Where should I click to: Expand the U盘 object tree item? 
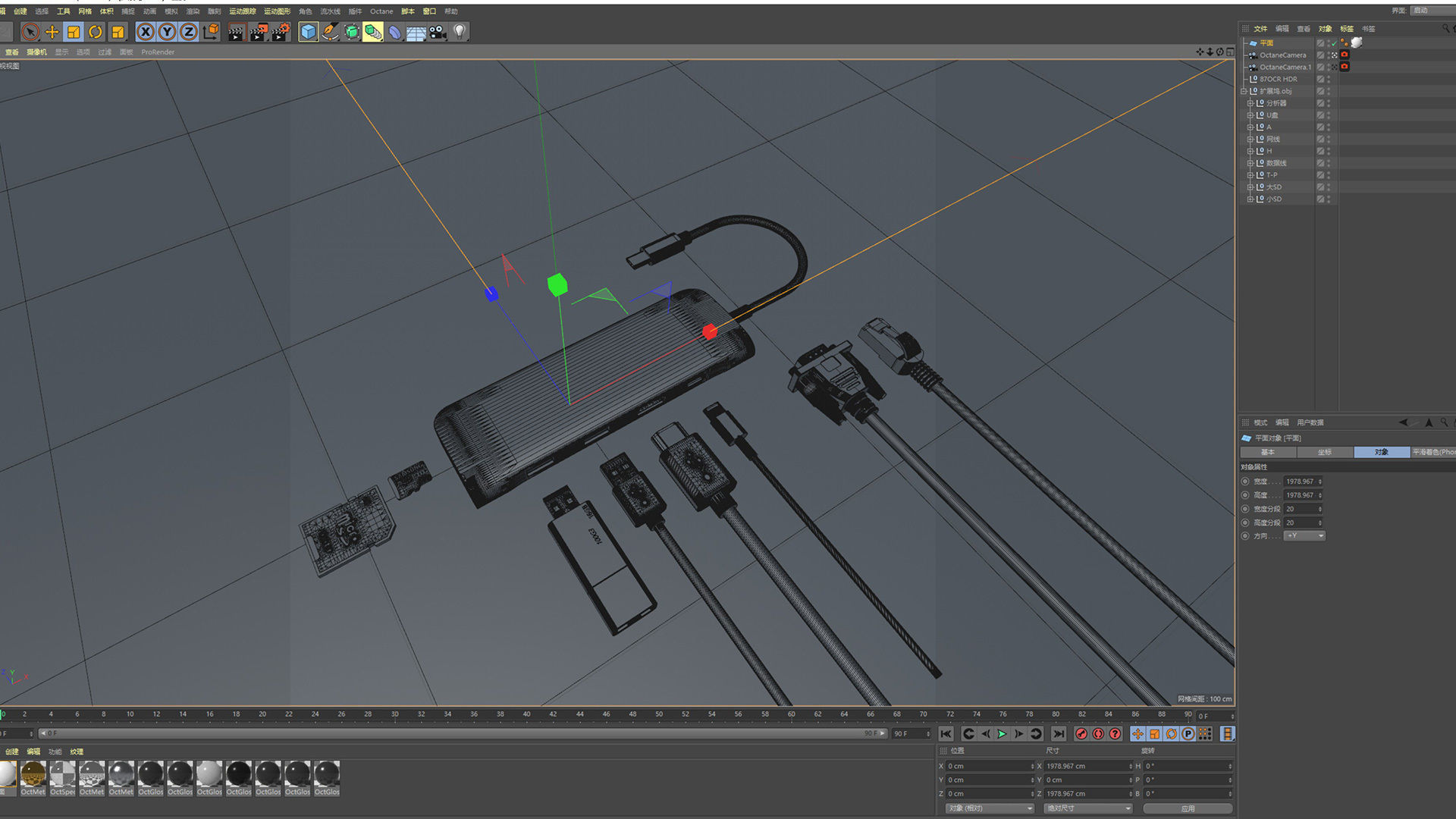pos(1250,115)
